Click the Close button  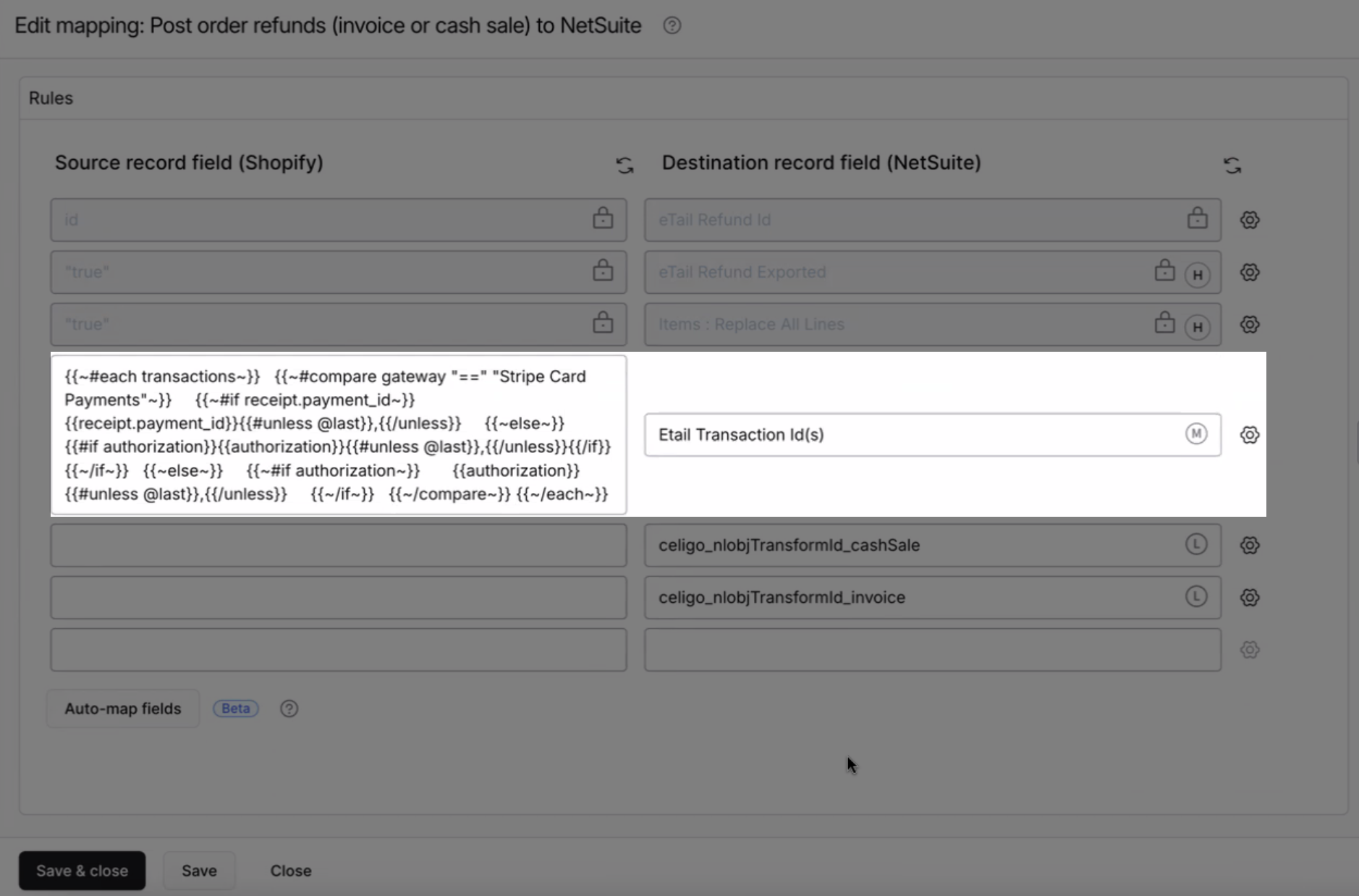(x=291, y=871)
